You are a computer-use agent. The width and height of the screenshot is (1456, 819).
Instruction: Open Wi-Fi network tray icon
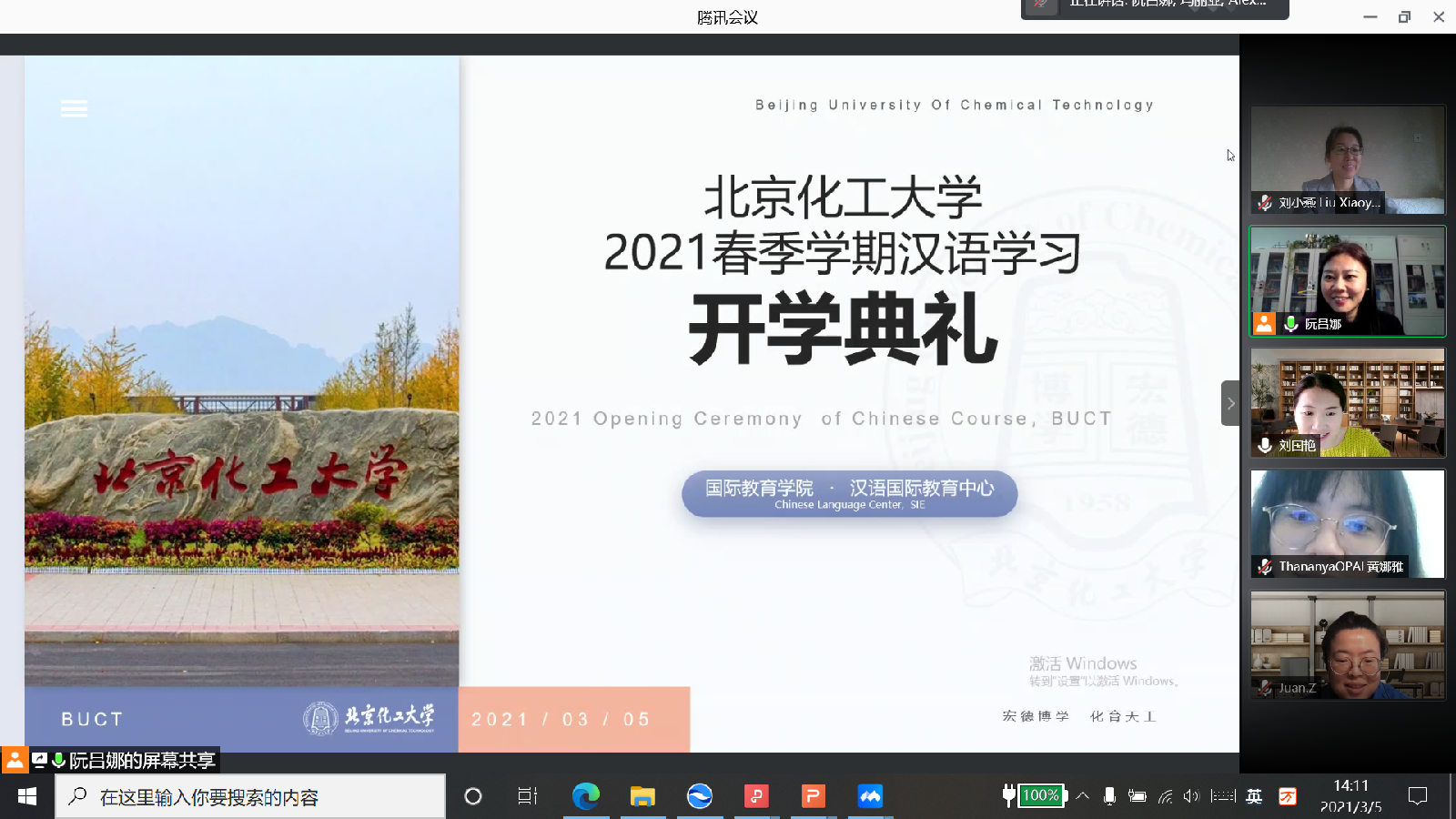1165,796
